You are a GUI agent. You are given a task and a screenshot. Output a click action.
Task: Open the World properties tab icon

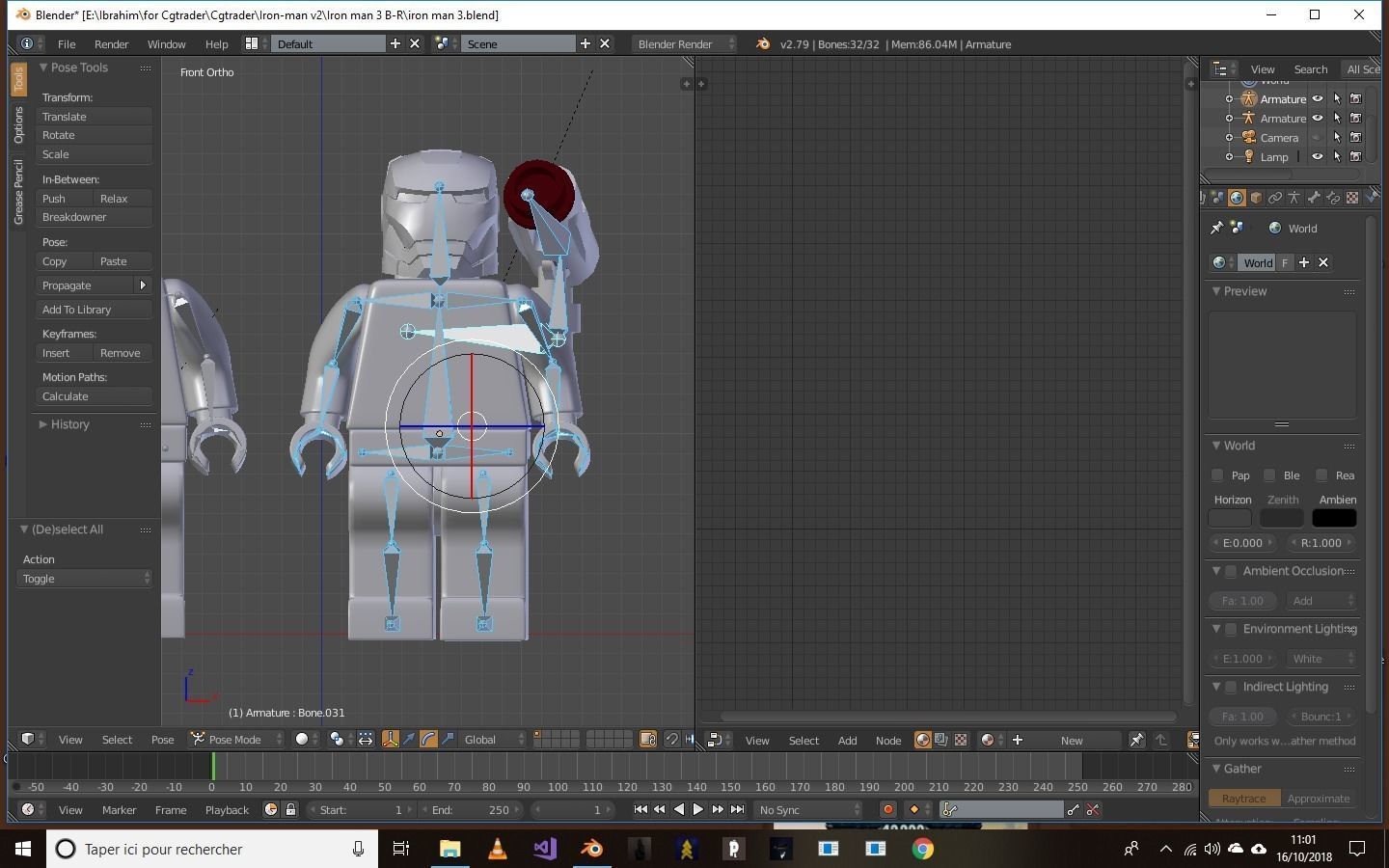[x=1237, y=198]
